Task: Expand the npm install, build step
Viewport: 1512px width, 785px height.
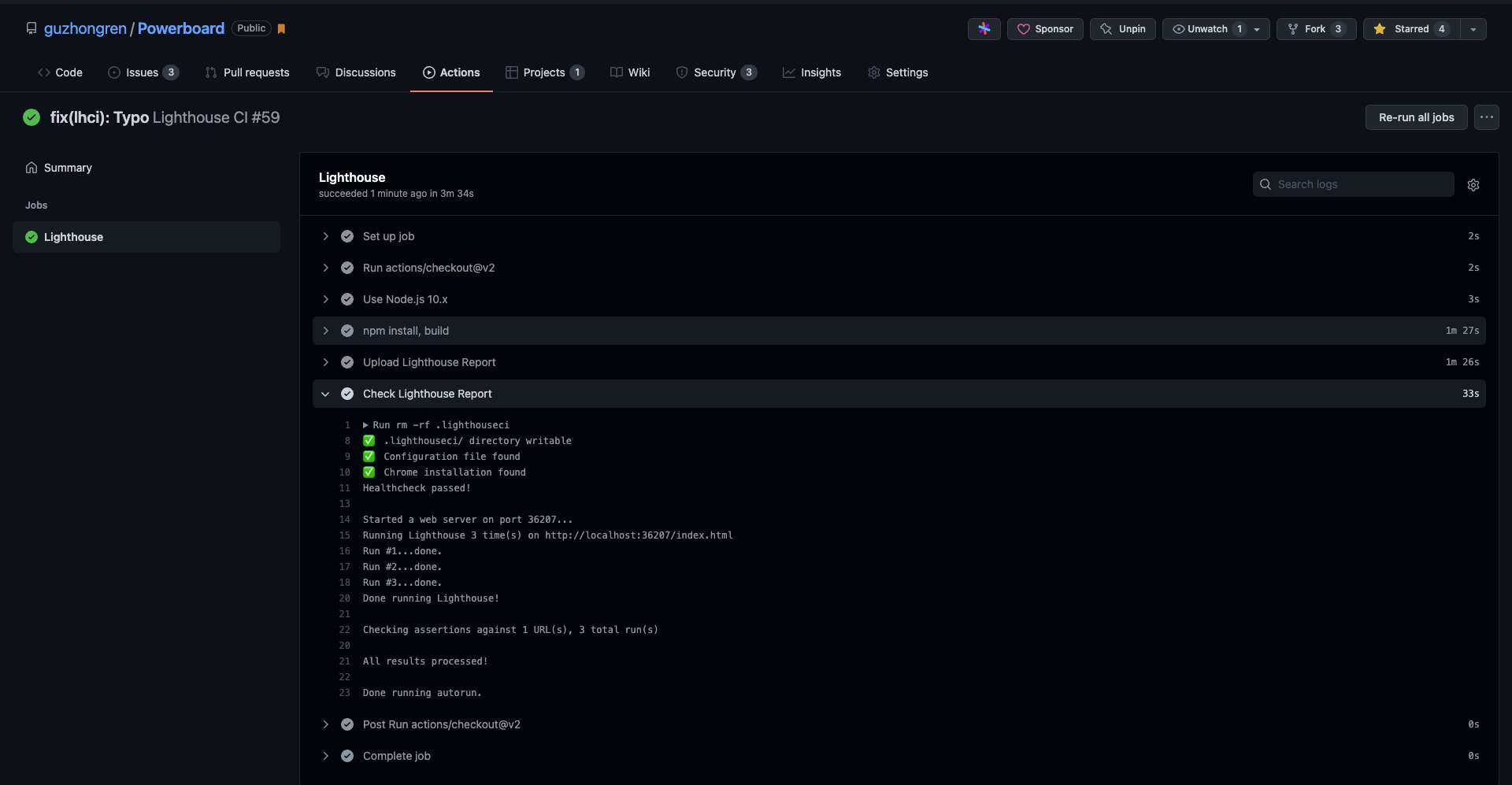Action: point(899,331)
